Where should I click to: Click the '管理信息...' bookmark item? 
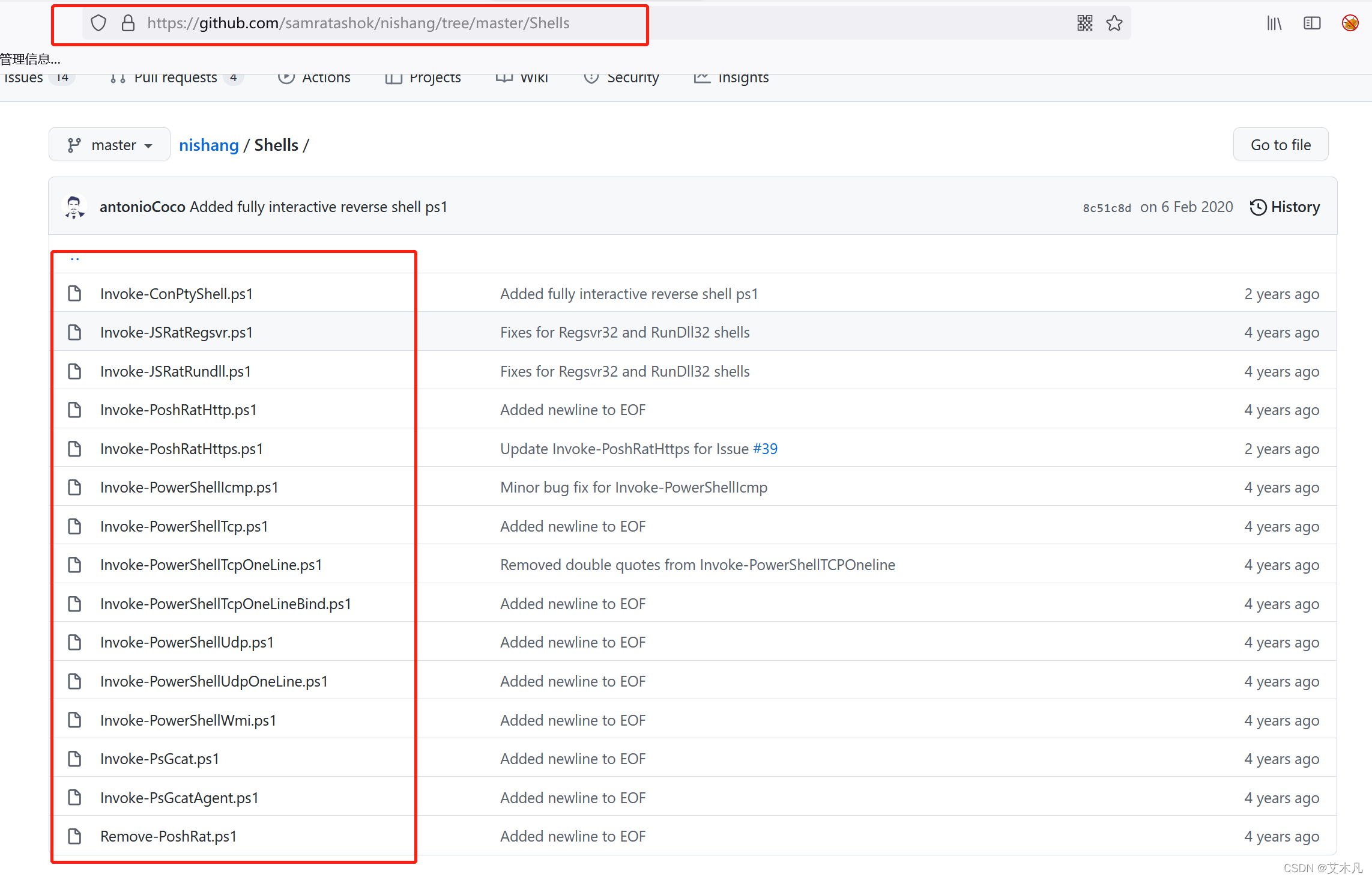point(30,59)
